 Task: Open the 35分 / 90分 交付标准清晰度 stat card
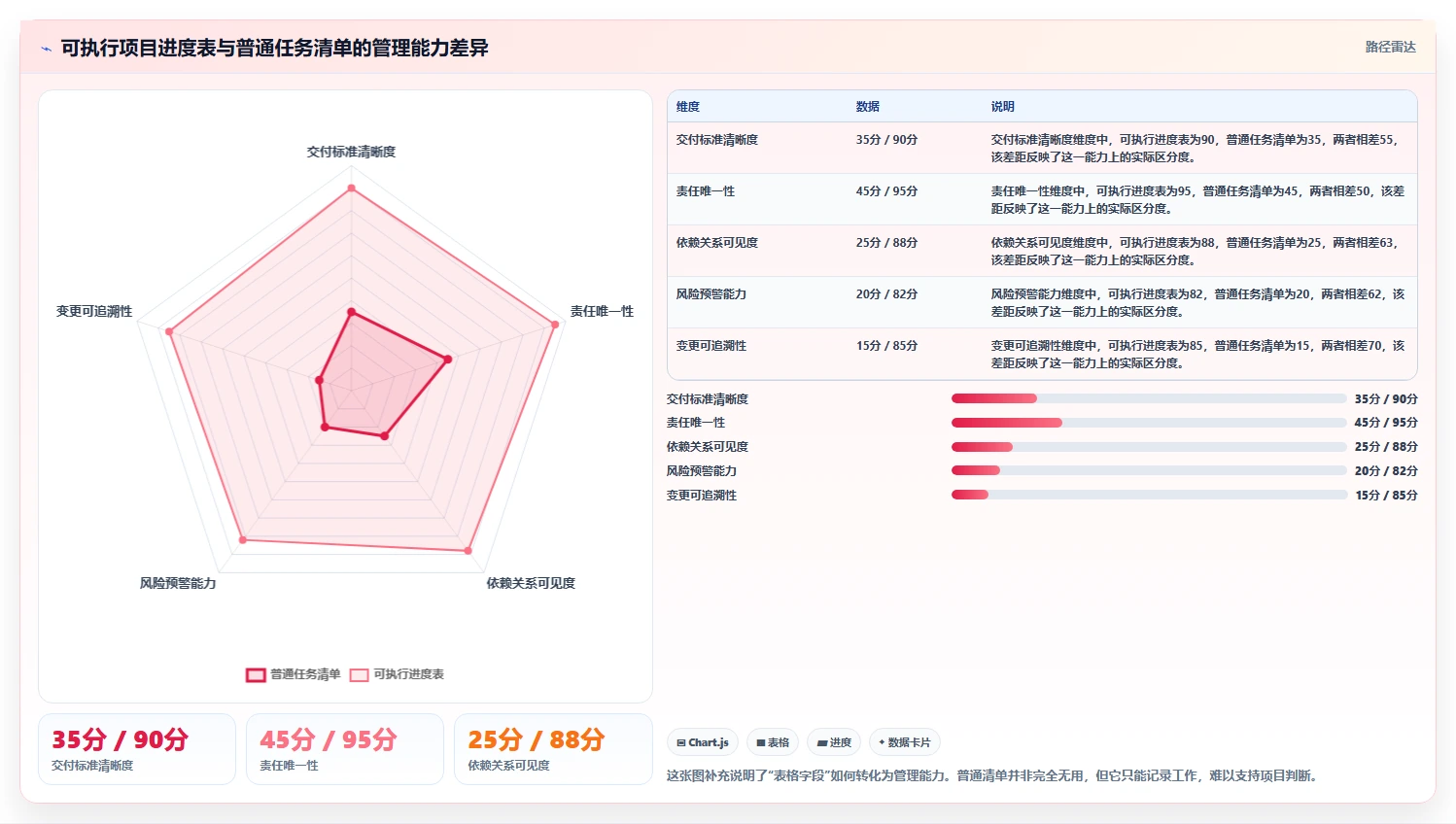click(137, 749)
